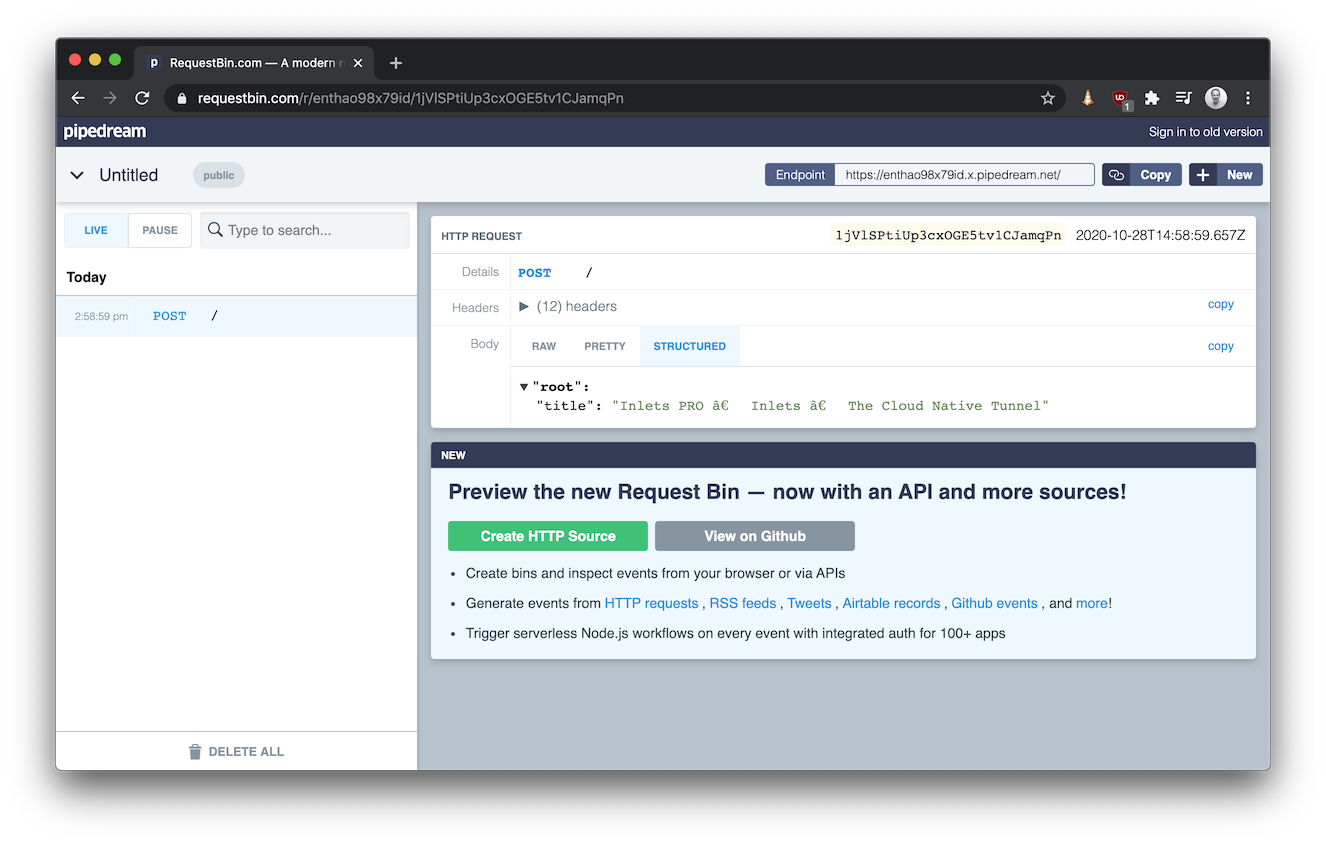This screenshot has width=1326, height=844.
Task: Open the media control icon in toolbar
Action: (x=1184, y=98)
